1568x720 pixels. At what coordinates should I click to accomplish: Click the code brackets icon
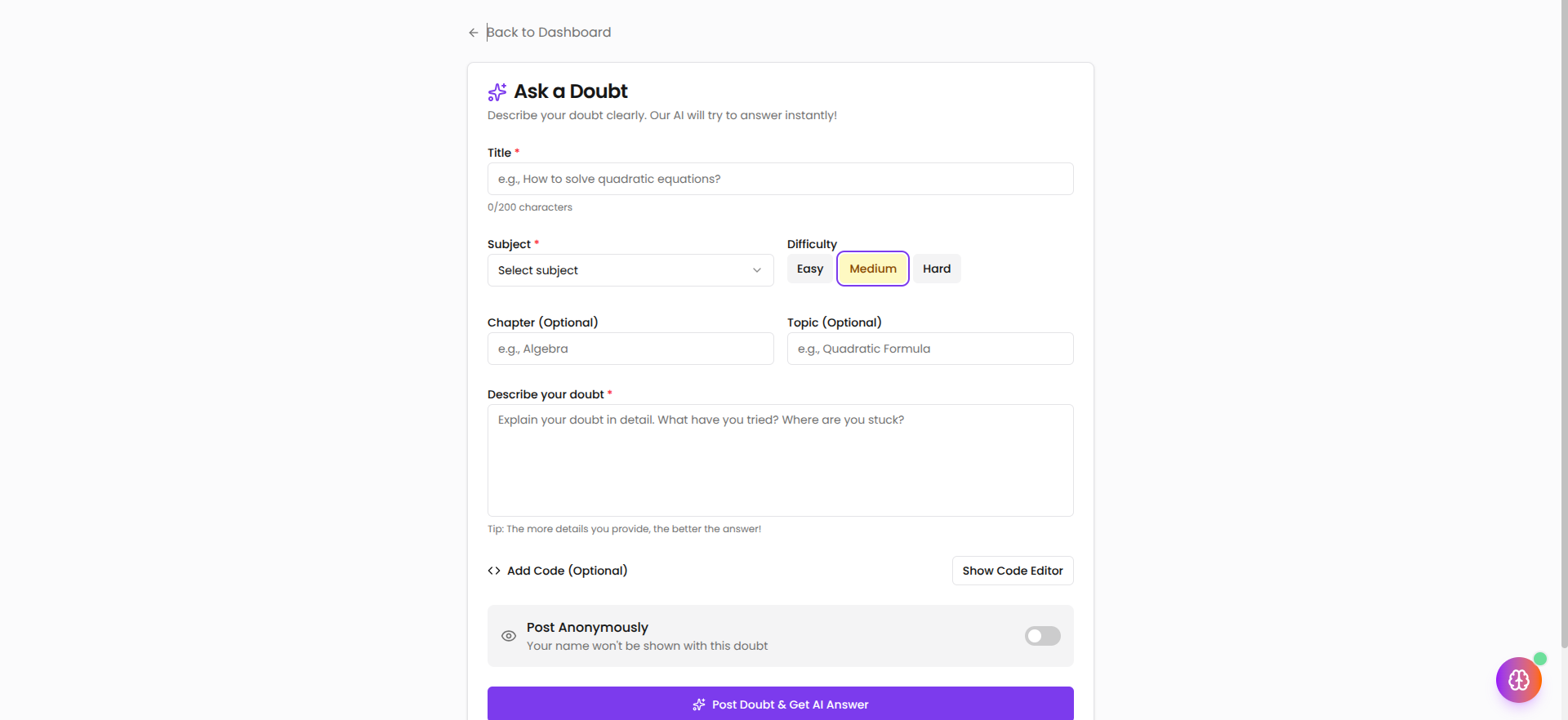coord(494,571)
